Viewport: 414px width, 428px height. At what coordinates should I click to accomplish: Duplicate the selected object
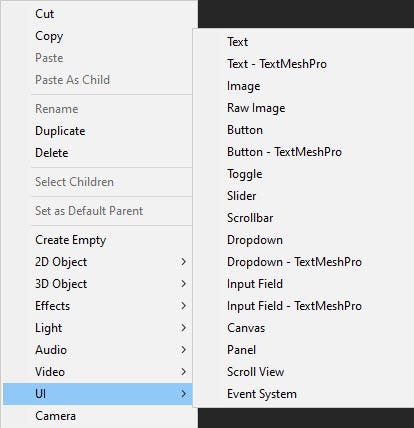[x=60, y=131]
